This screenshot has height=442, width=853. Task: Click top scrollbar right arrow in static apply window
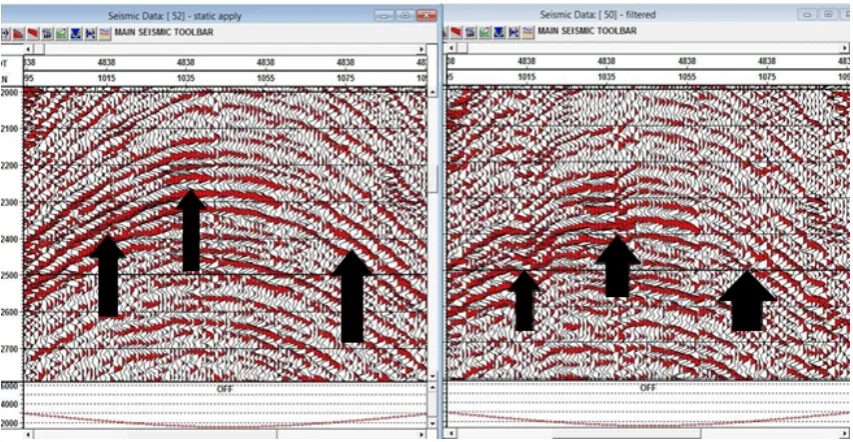[421, 50]
